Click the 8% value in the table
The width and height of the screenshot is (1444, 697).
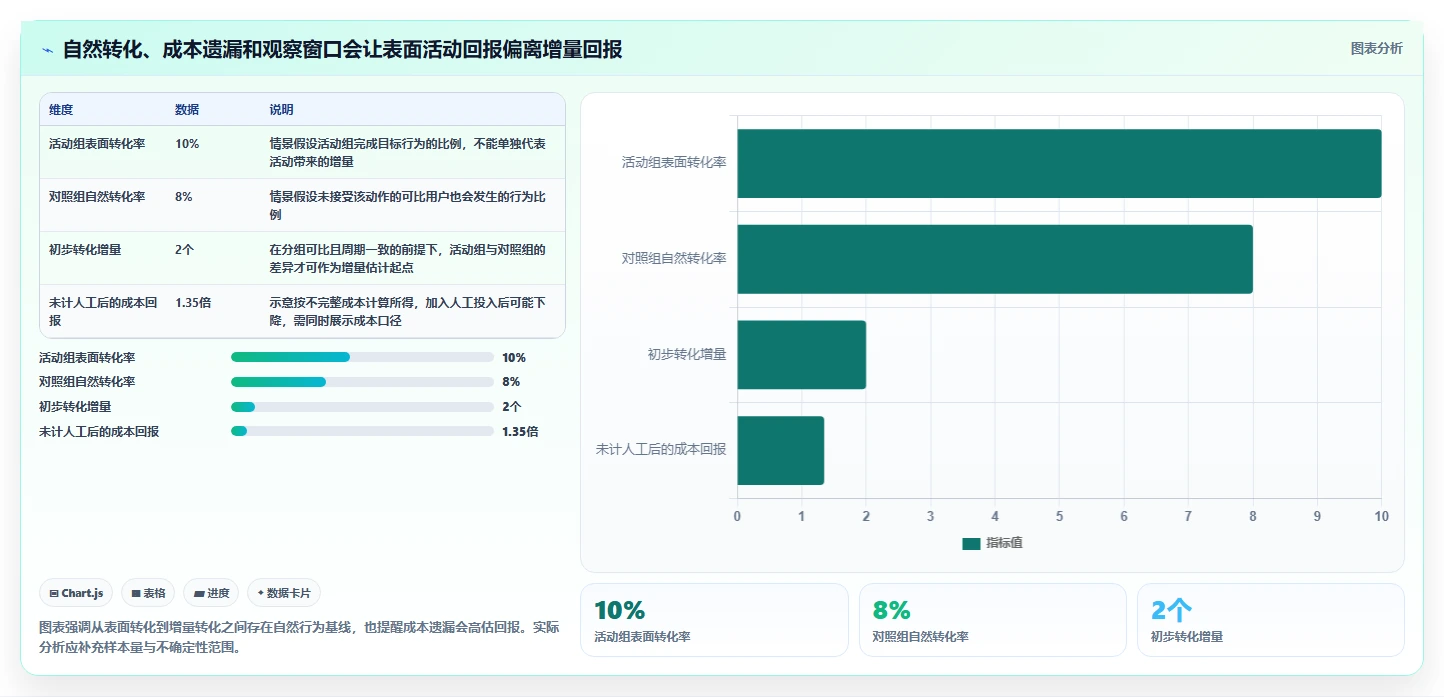[184, 196]
